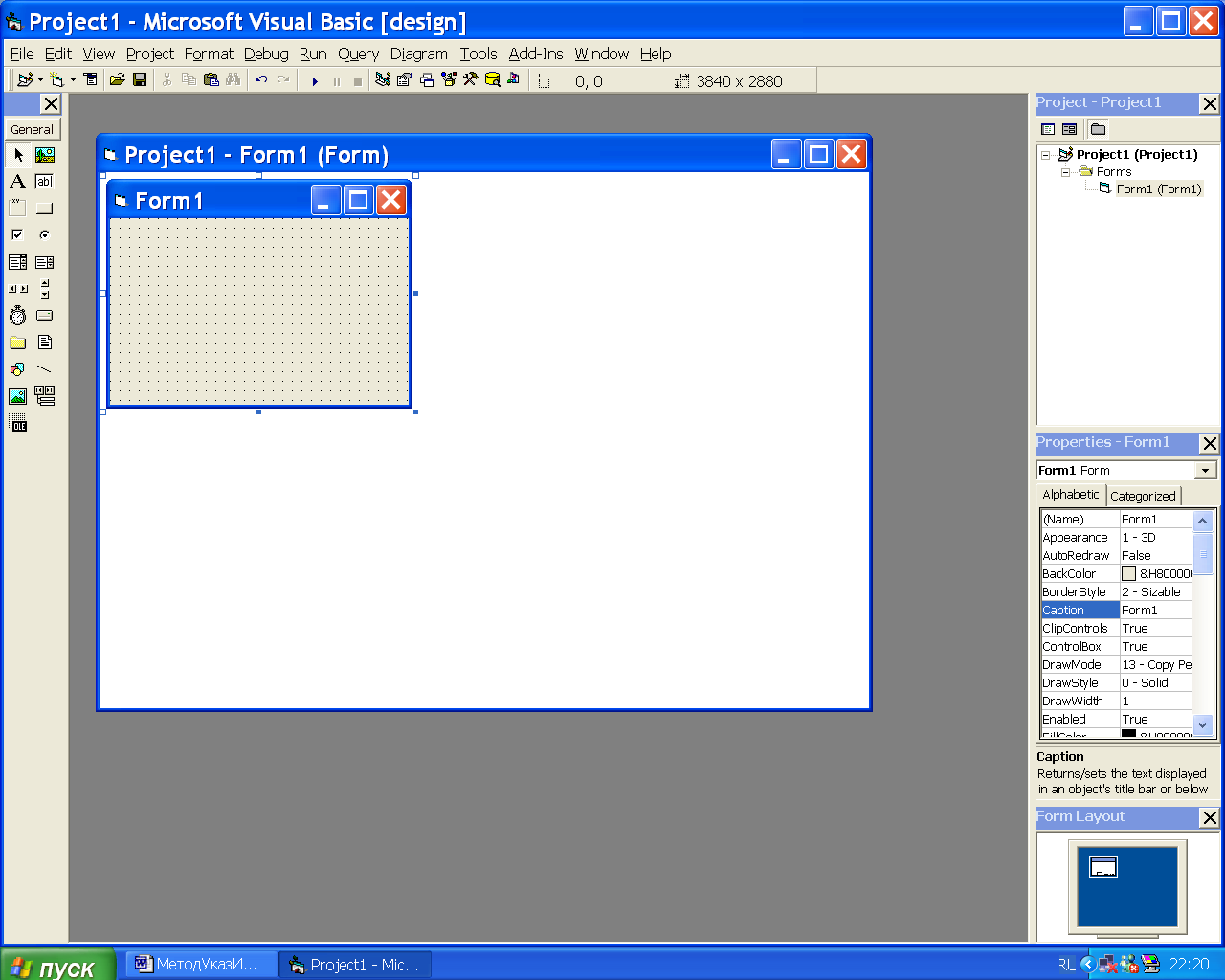Select the ComboBox control tool

[x=18, y=262]
